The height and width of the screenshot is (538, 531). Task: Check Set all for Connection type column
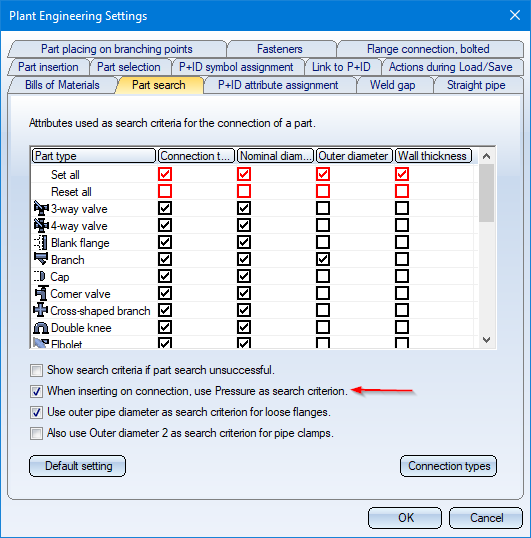coord(165,174)
